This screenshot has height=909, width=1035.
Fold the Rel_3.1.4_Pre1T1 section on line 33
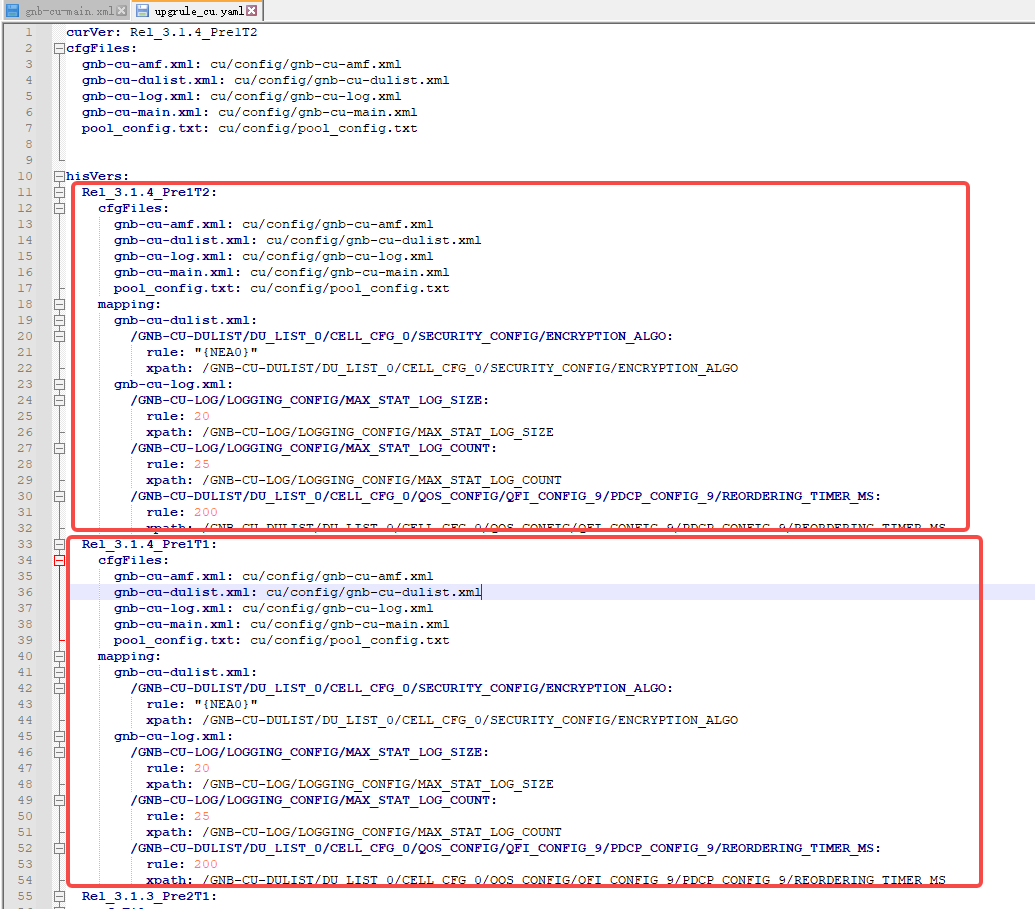click(x=59, y=544)
